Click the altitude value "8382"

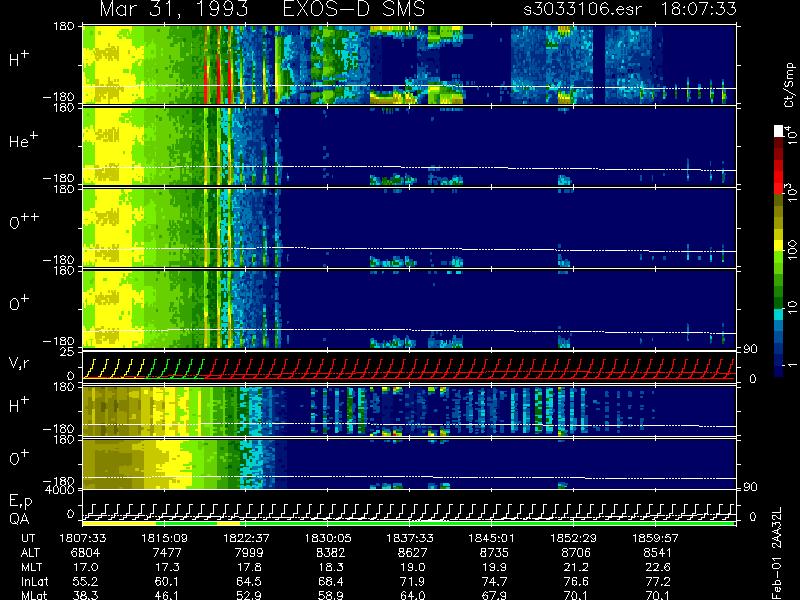point(331,553)
